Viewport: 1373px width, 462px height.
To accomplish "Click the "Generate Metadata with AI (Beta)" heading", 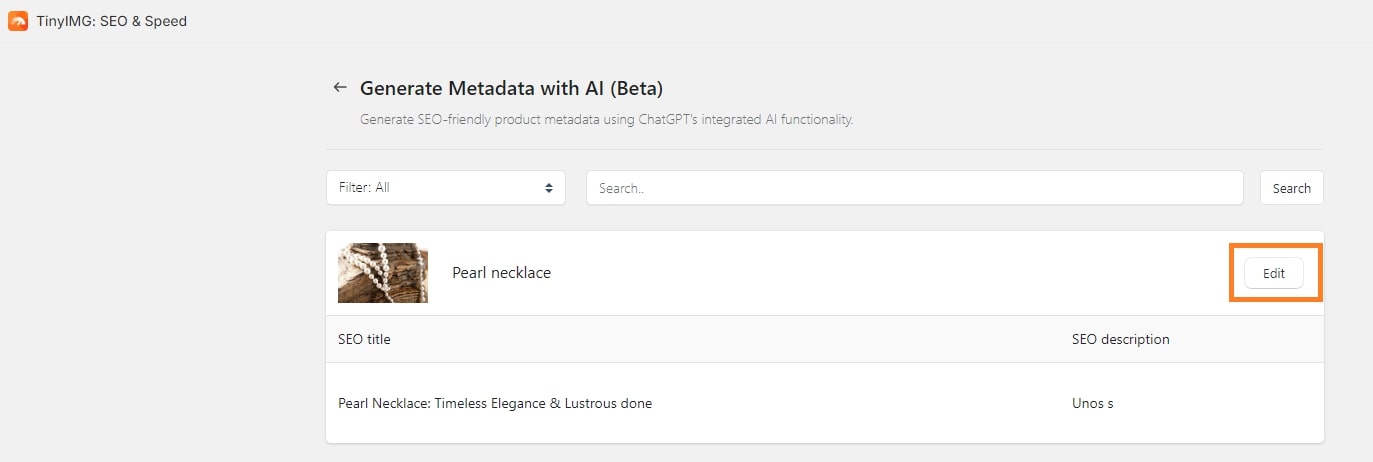I will pyautogui.click(x=510, y=88).
